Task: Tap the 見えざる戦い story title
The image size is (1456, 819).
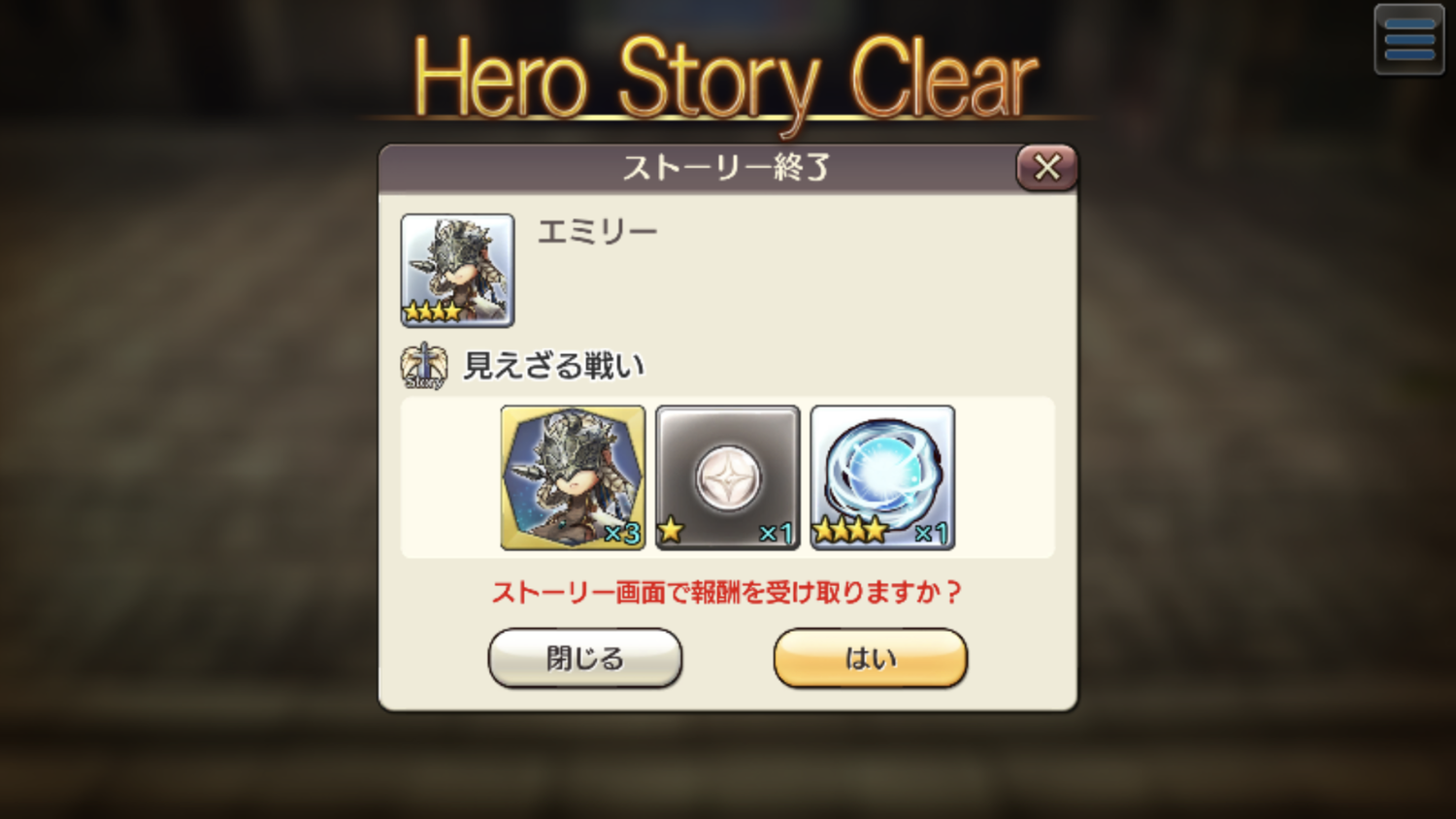Action: click(x=554, y=366)
